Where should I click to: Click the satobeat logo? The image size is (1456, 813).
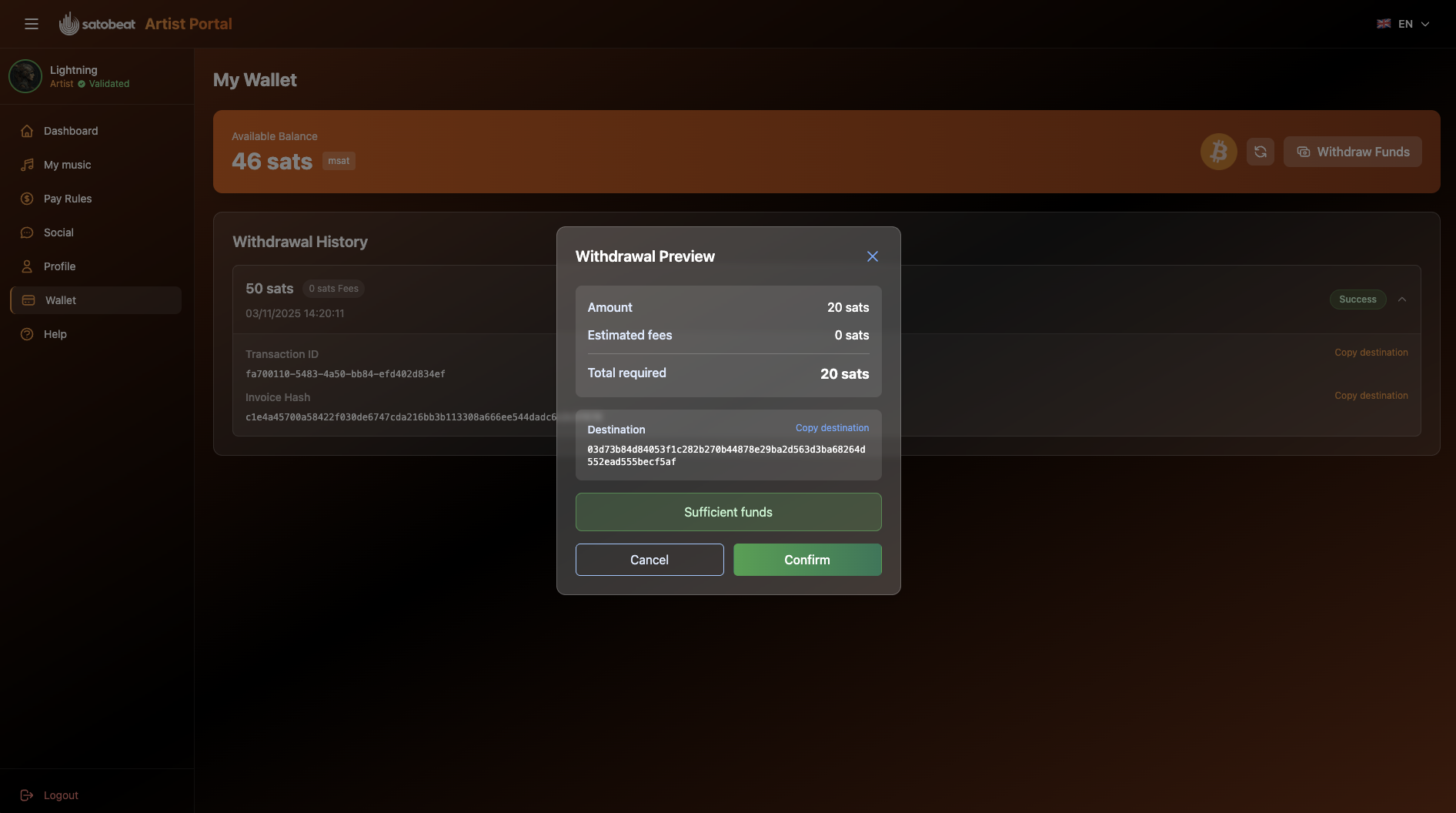pyautogui.click(x=97, y=23)
